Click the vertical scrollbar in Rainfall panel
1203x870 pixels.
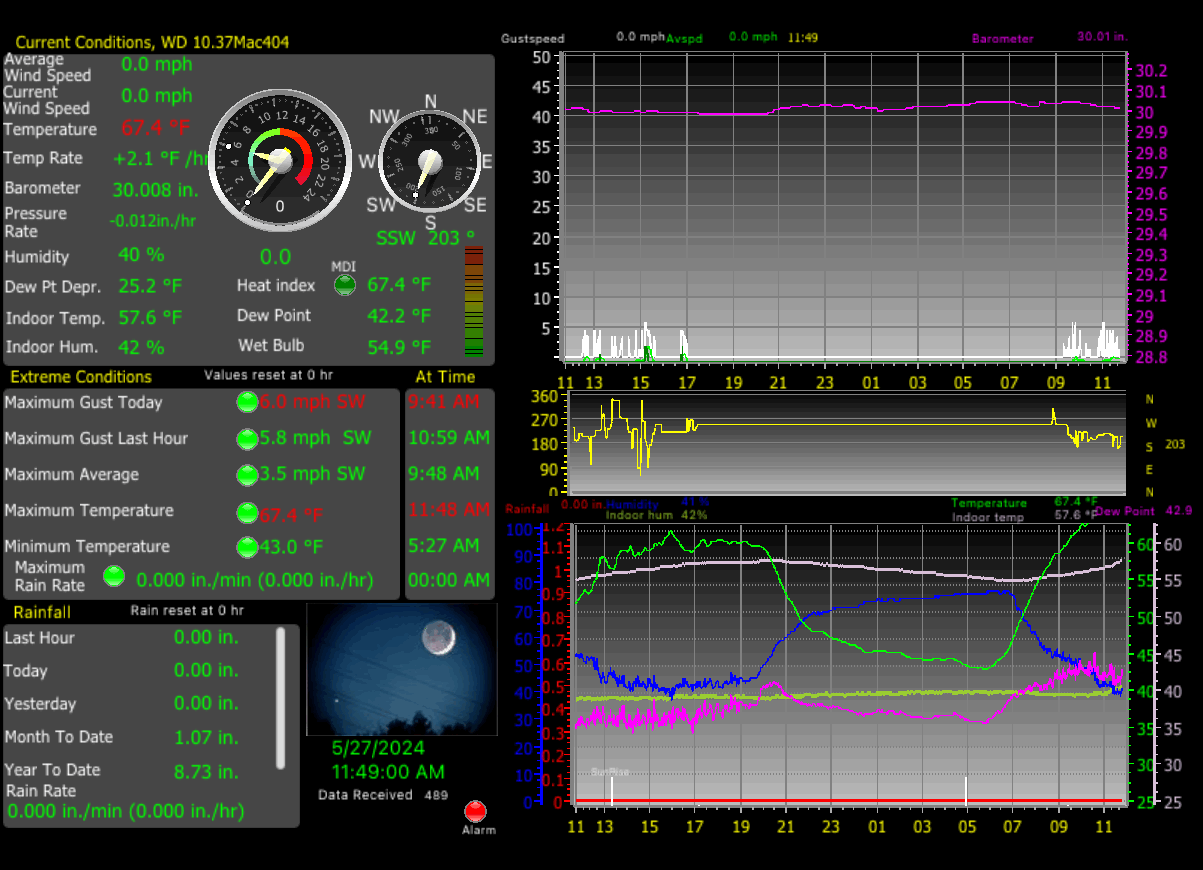click(281, 696)
